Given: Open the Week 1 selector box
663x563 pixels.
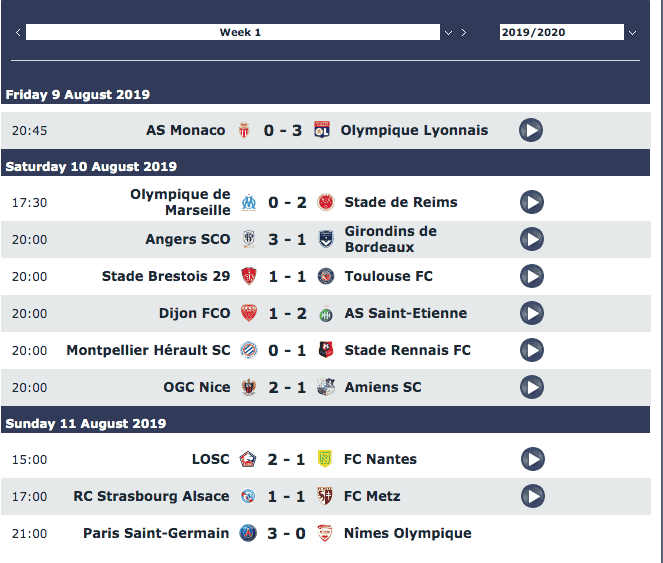Looking at the screenshot, I should [233, 32].
